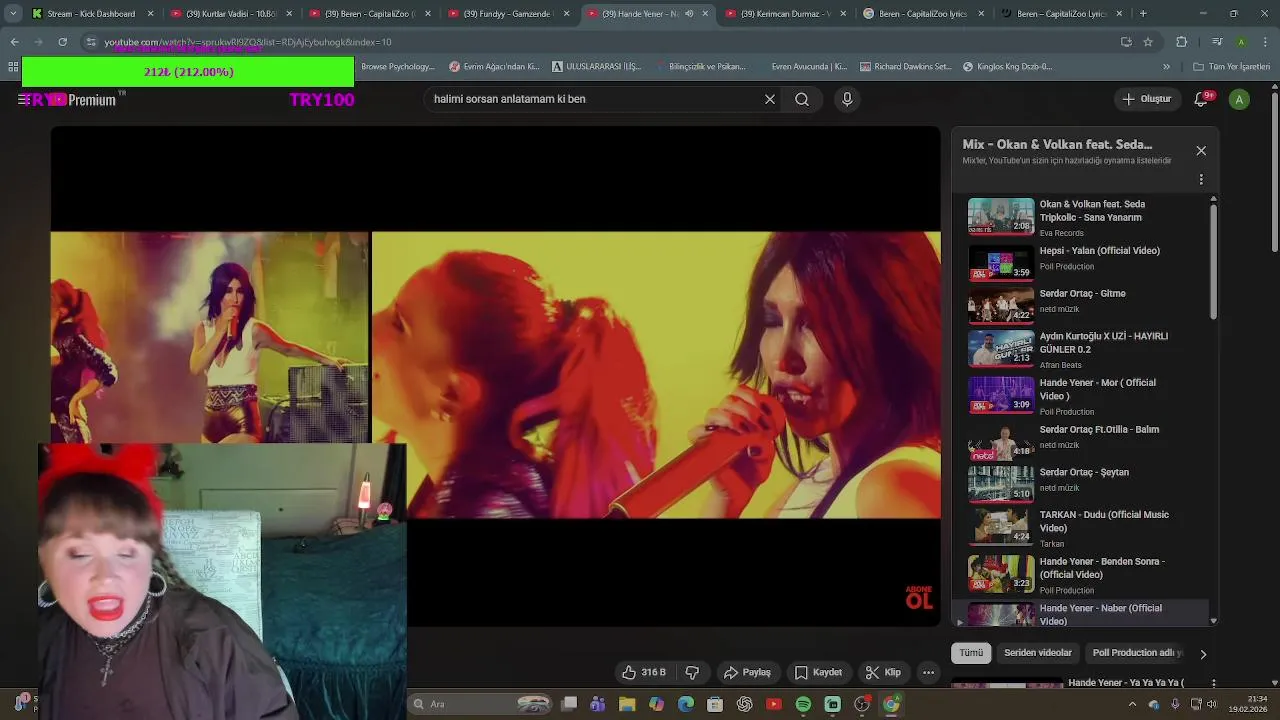1280x720 pixels.
Task: Start voice search with the microphone icon
Action: [x=847, y=99]
